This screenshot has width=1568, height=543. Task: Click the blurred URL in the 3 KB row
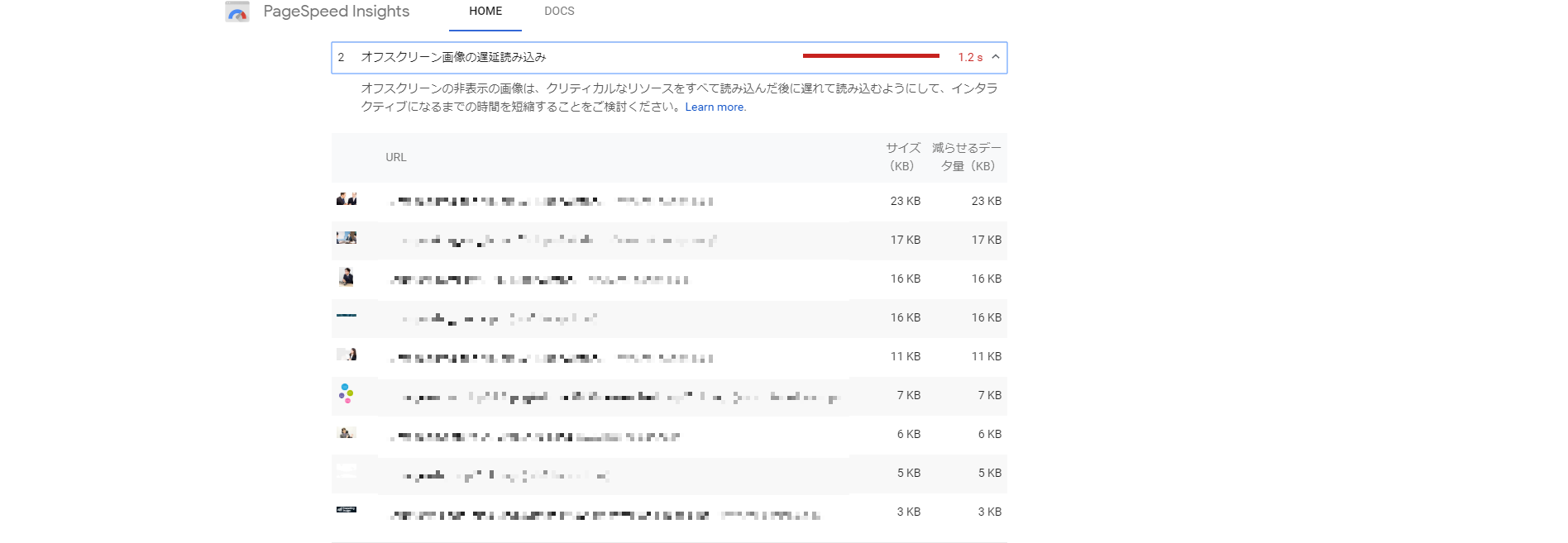(605, 515)
